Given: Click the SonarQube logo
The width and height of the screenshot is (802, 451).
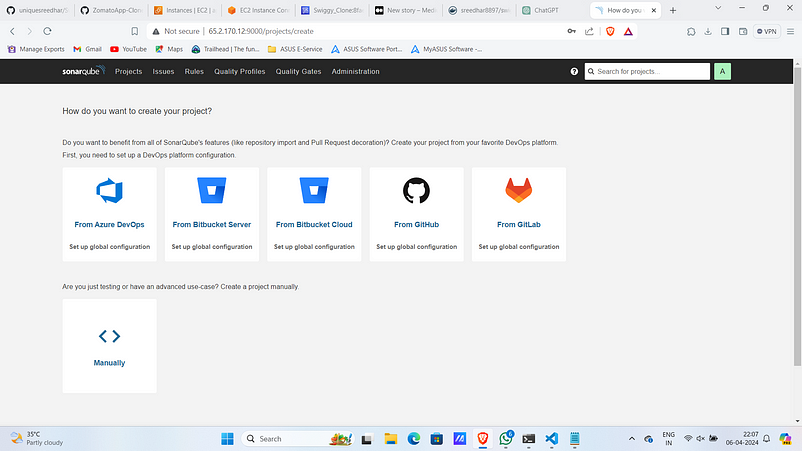Looking at the screenshot, I should pyautogui.click(x=83, y=71).
